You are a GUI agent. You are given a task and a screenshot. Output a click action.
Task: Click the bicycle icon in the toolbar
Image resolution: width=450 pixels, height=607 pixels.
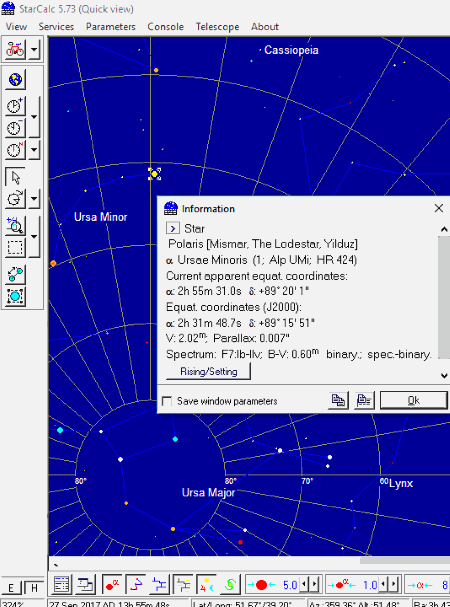(x=15, y=49)
